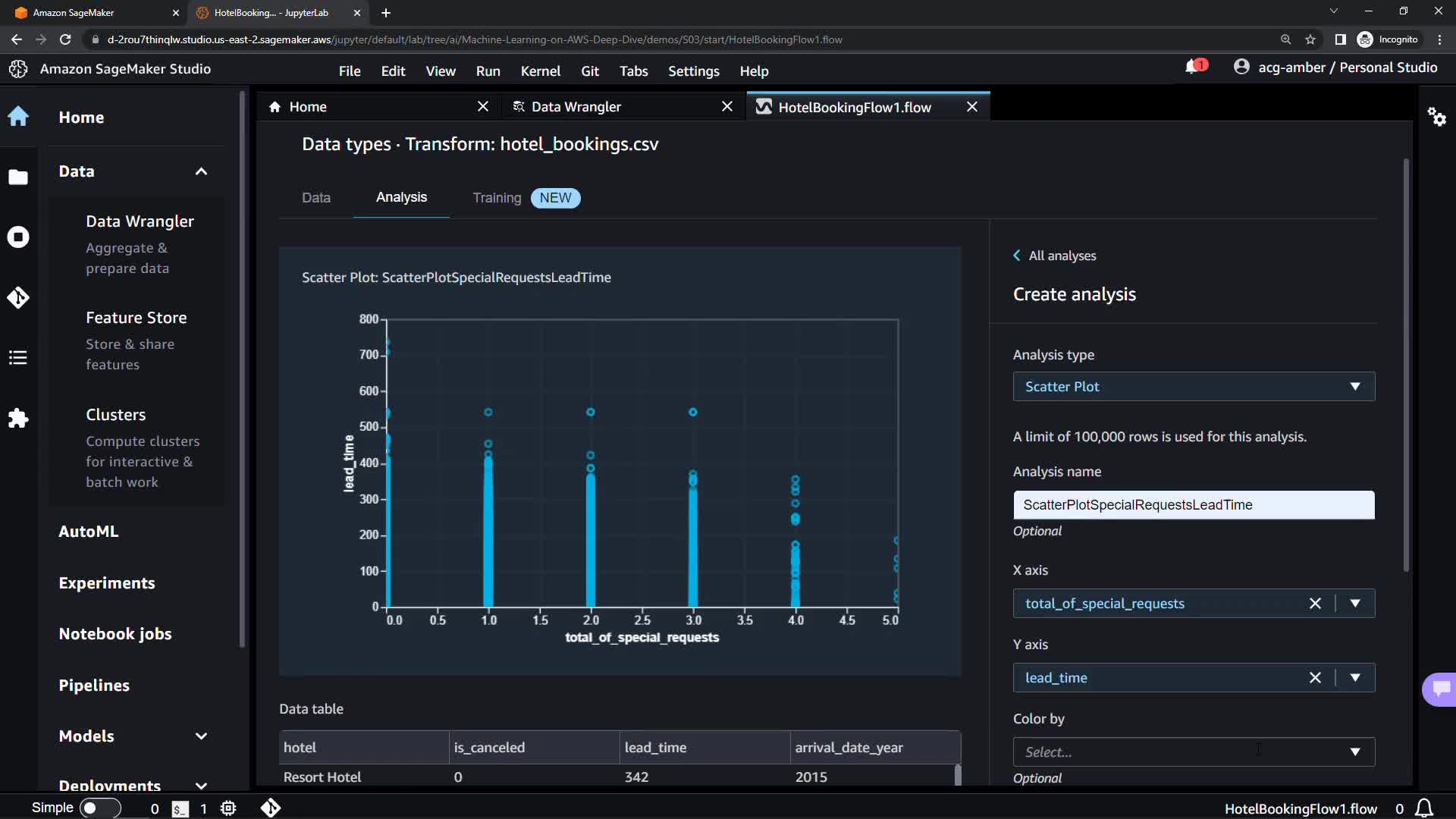The width and height of the screenshot is (1456, 819).
Task: Click the Analysis name input field
Action: pos(1194,505)
